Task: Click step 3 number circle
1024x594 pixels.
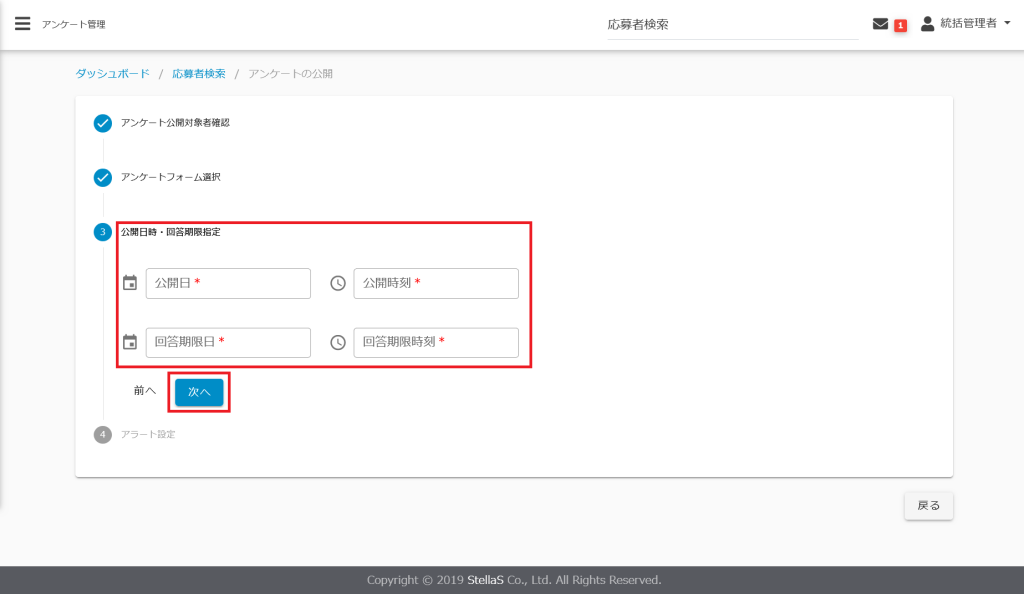Action: [x=102, y=232]
